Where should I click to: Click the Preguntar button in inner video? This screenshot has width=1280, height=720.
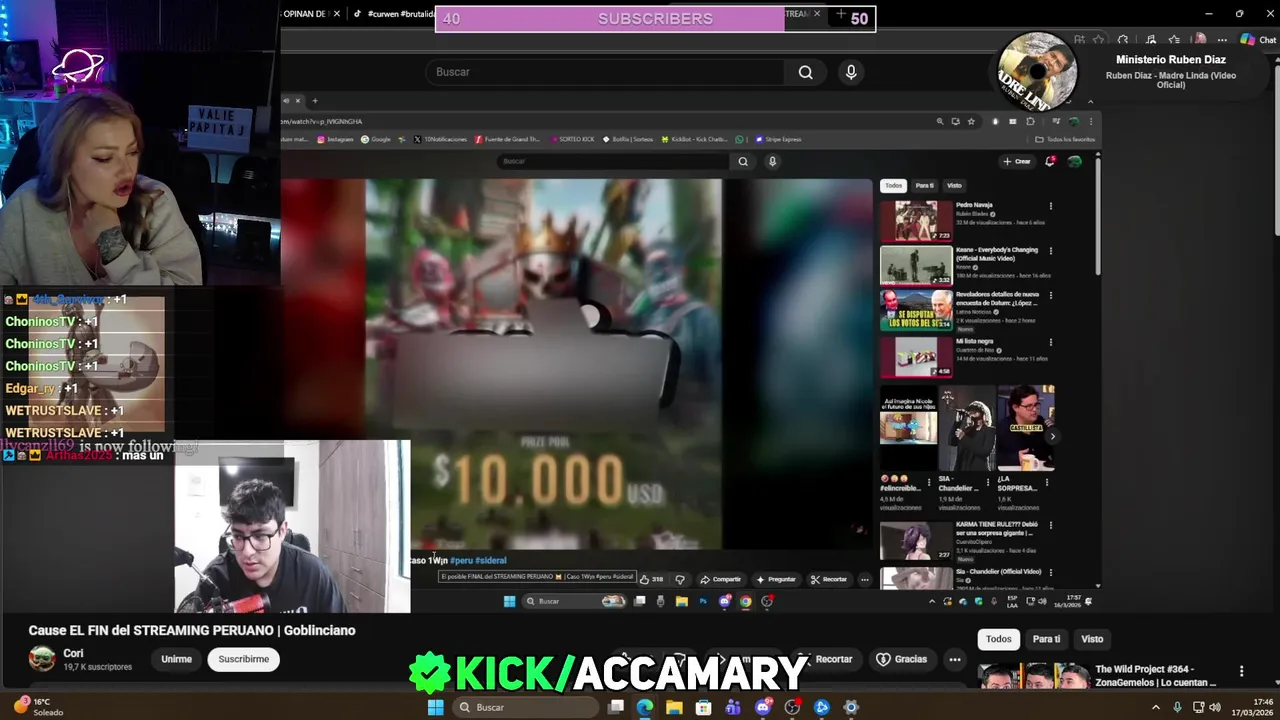(x=776, y=579)
